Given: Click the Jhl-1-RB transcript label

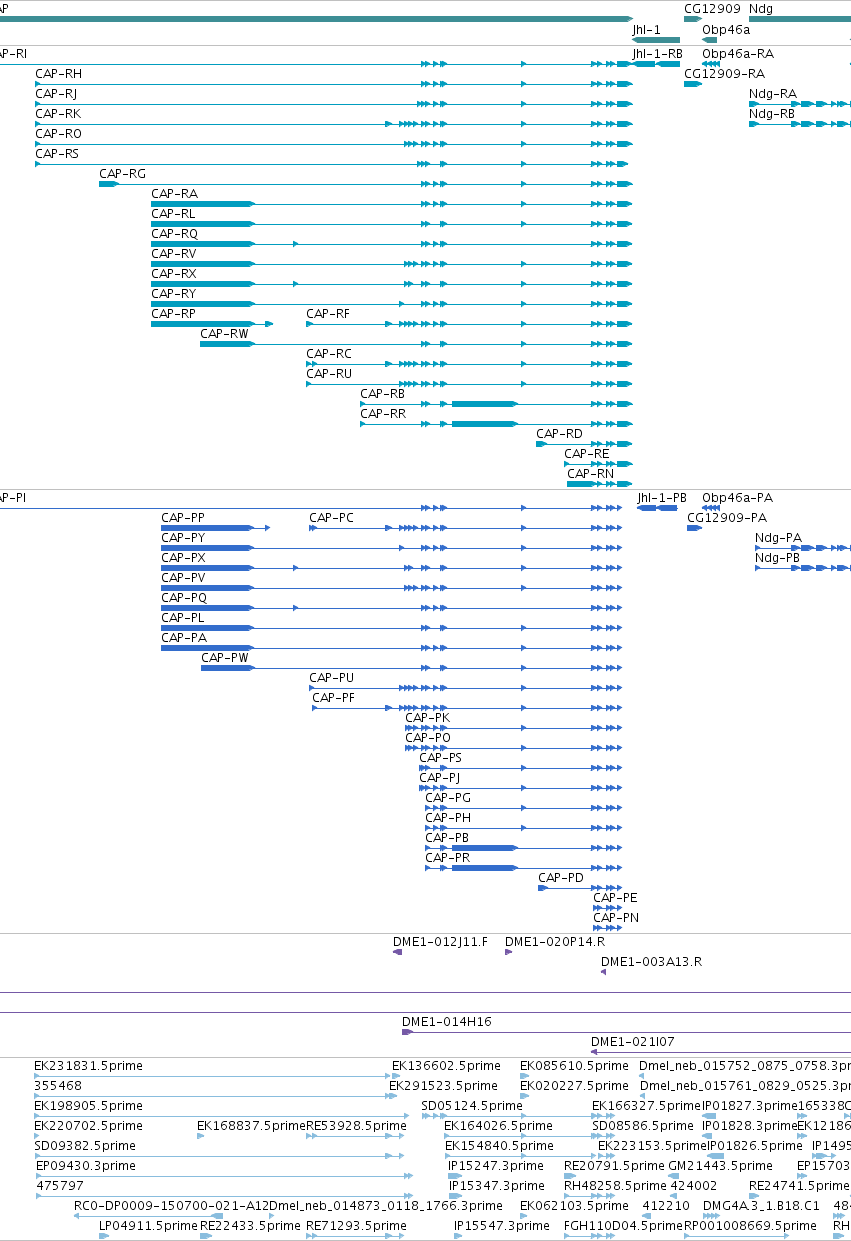Looking at the screenshot, I should coord(658,54).
